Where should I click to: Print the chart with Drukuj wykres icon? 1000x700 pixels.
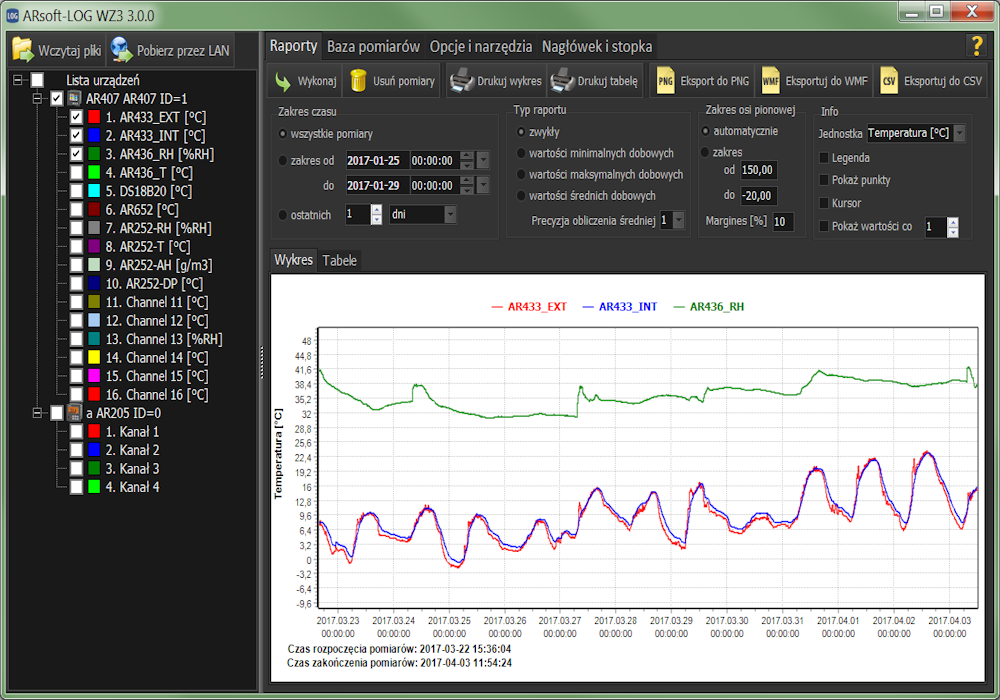[x=462, y=81]
